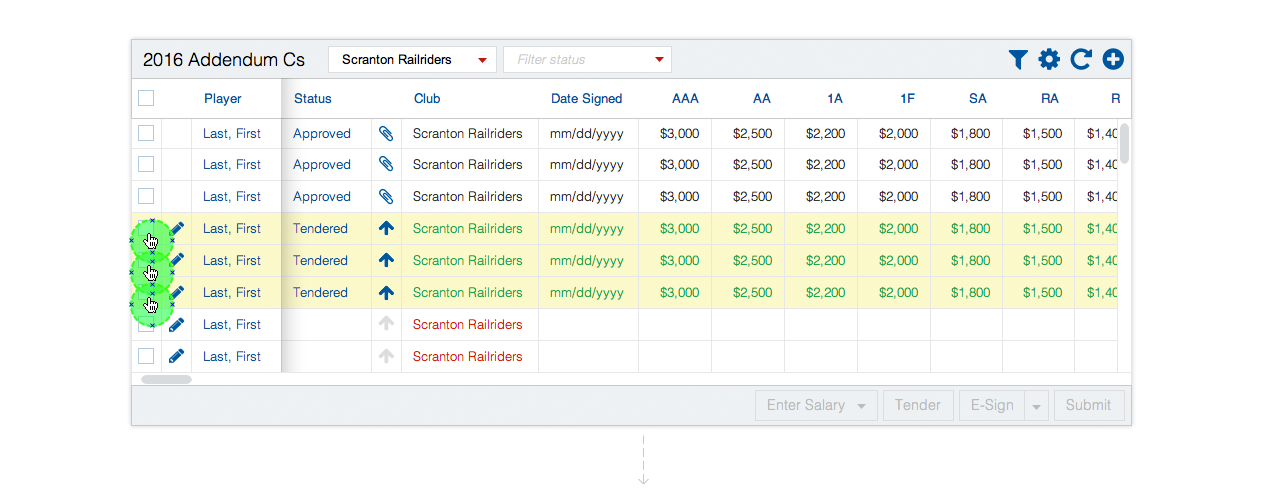
Task: Click the gray up arrow in the bottom row
Action: [x=386, y=356]
